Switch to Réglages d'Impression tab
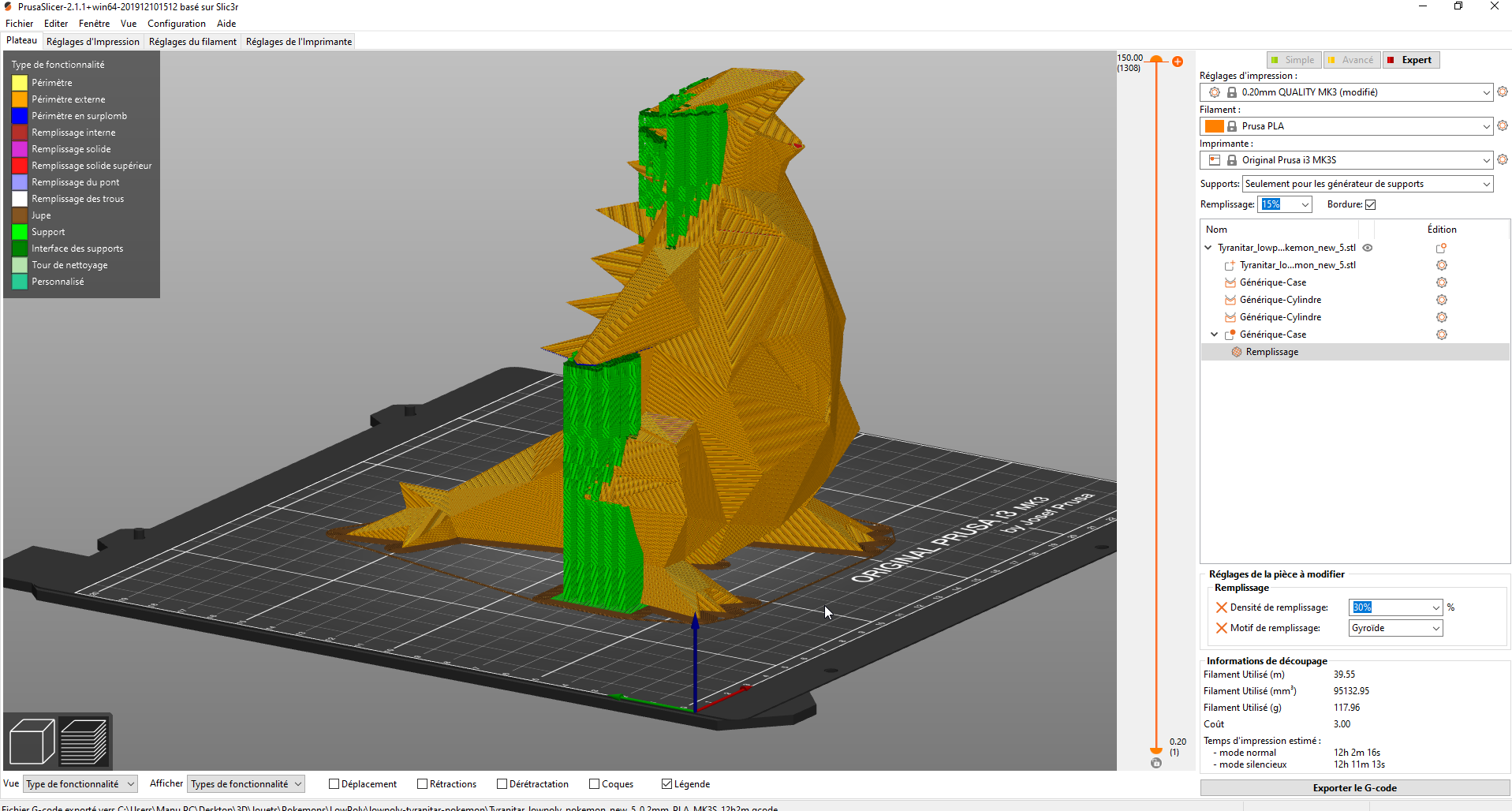This screenshot has height=811, width=1512. tap(93, 42)
